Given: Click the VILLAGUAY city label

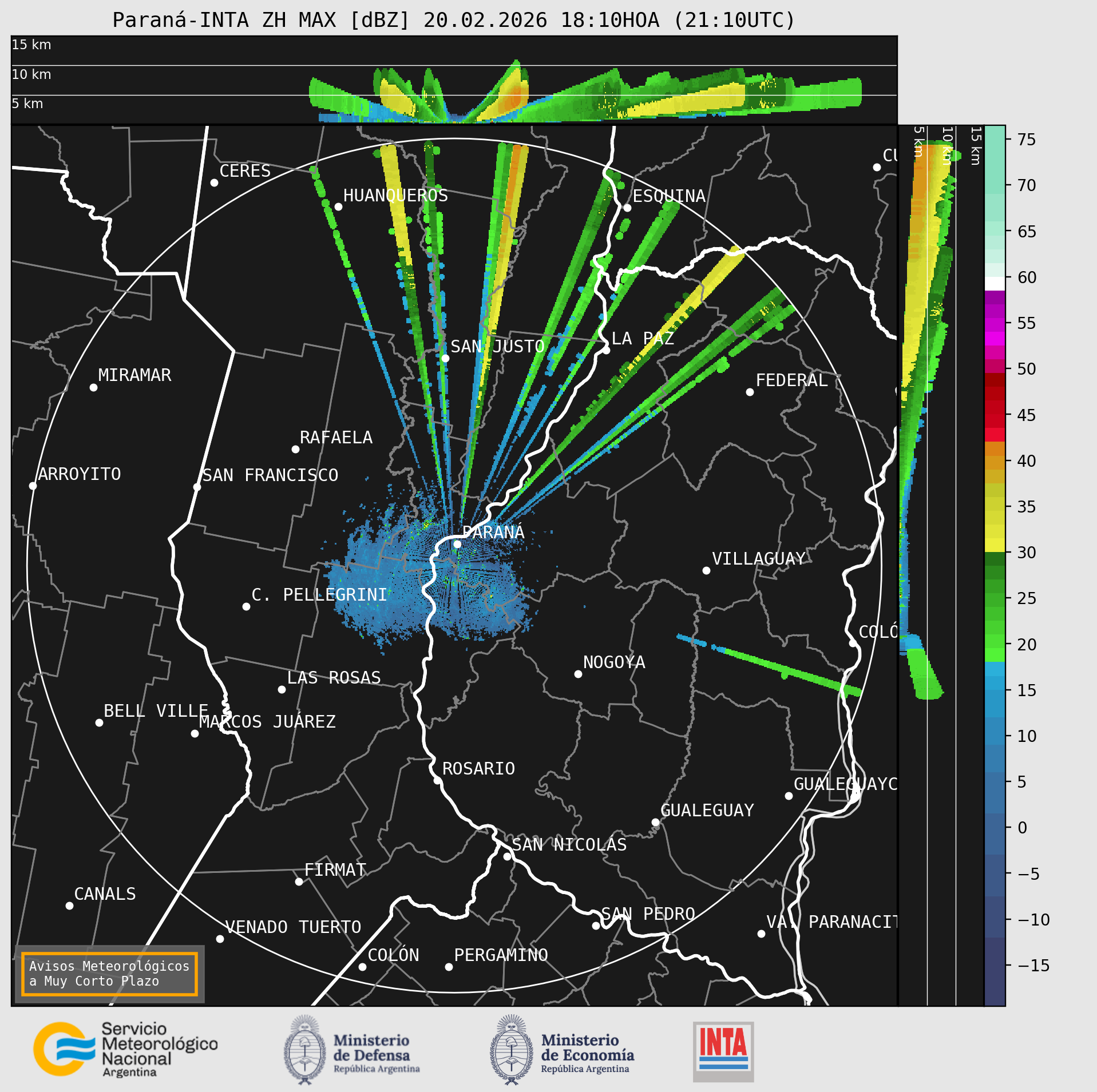Looking at the screenshot, I should click(x=759, y=559).
